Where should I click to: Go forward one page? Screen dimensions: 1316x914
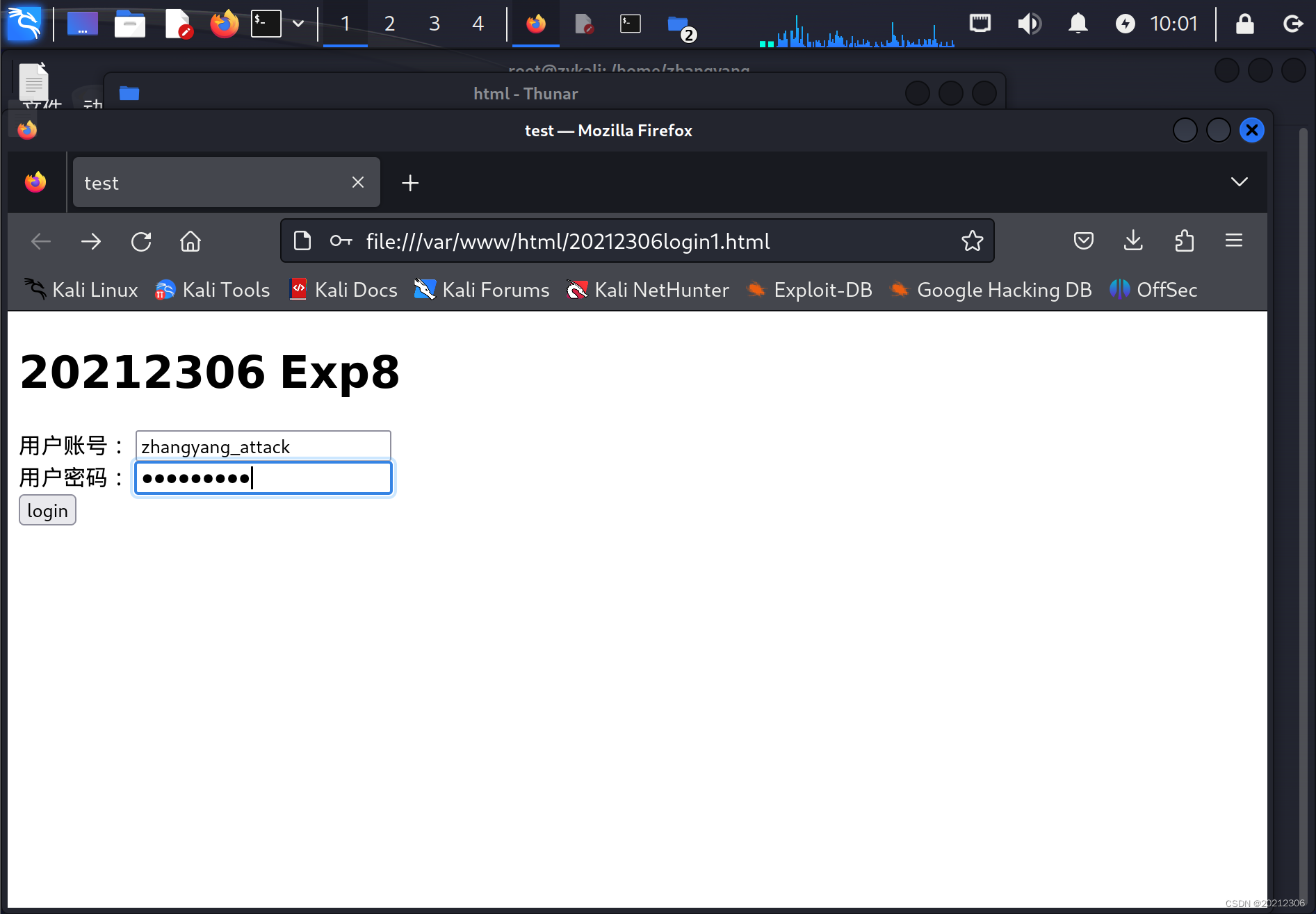pyautogui.click(x=91, y=242)
